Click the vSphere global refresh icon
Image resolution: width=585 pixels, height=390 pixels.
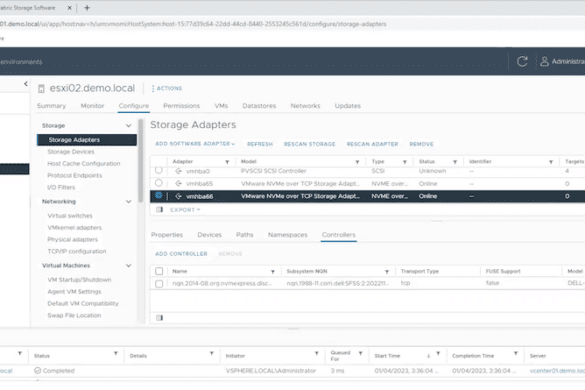tap(522, 61)
